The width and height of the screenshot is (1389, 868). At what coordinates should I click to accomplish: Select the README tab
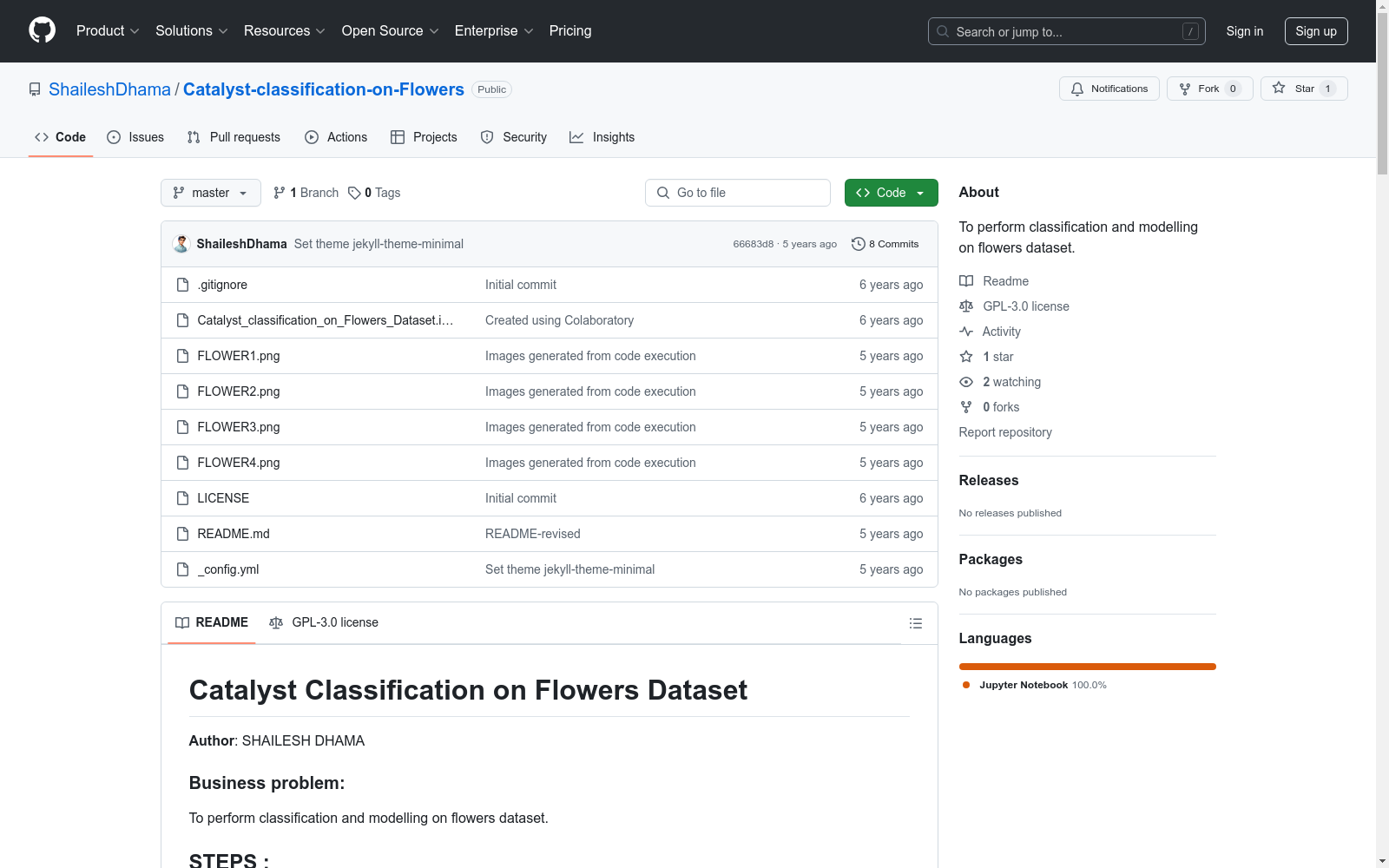click(212, 622)
